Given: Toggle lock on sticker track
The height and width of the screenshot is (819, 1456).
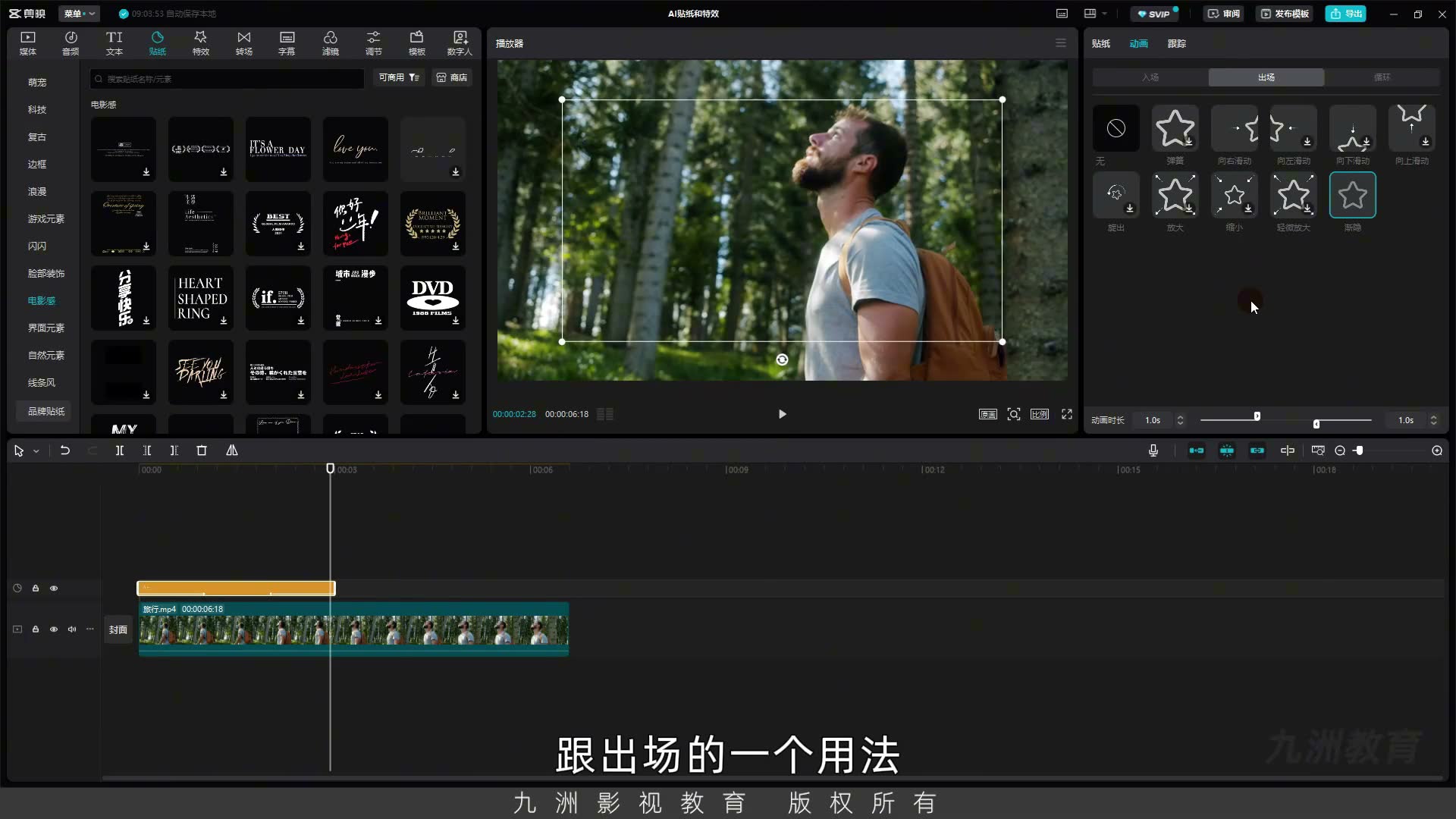Looking at the screenshot, I should (x=36, y=588).
